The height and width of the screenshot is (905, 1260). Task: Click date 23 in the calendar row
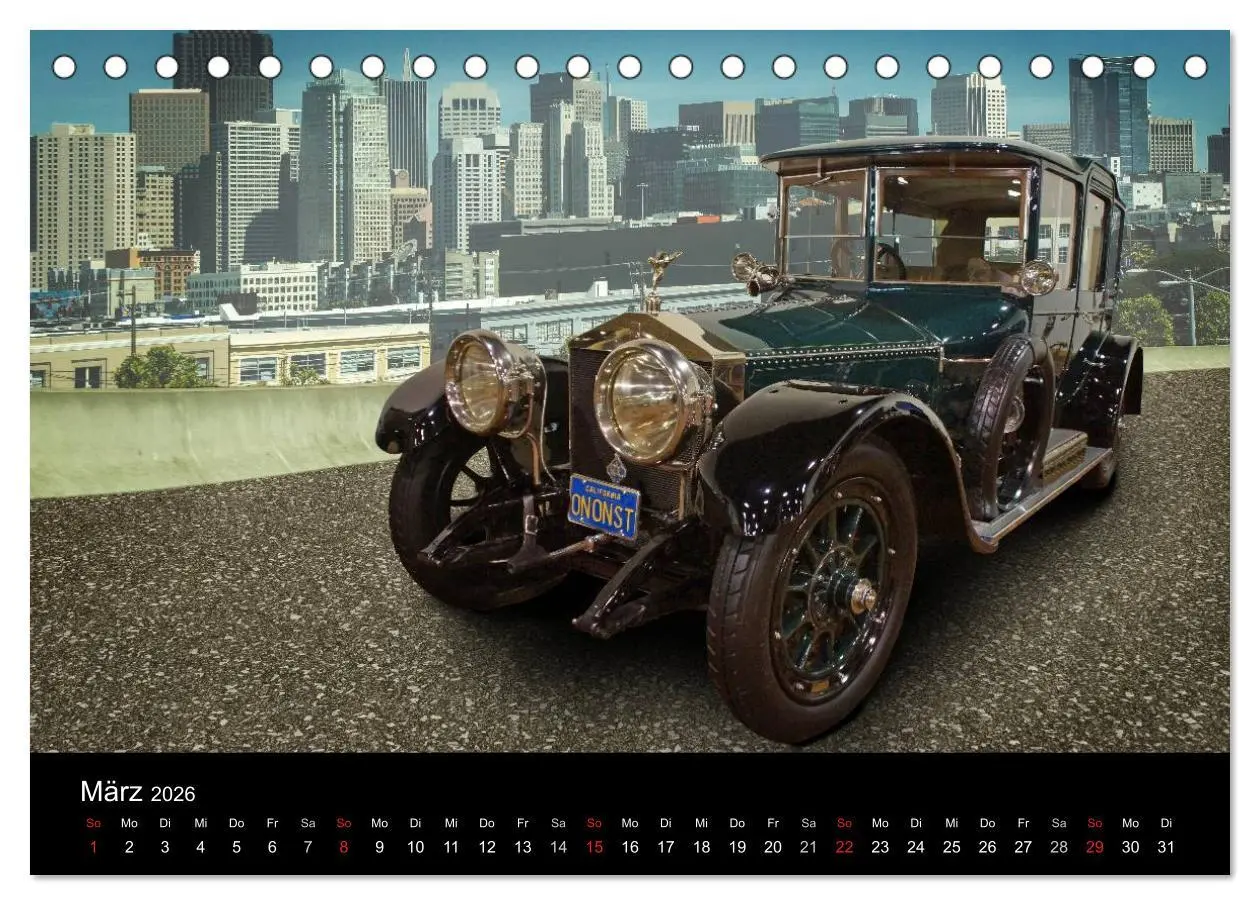point(880,847)
